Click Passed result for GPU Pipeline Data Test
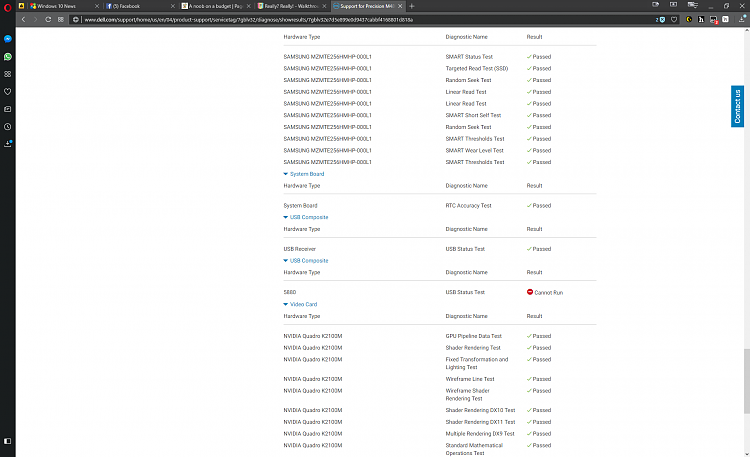This screenshot has height=457, width=750. point(539,336)
